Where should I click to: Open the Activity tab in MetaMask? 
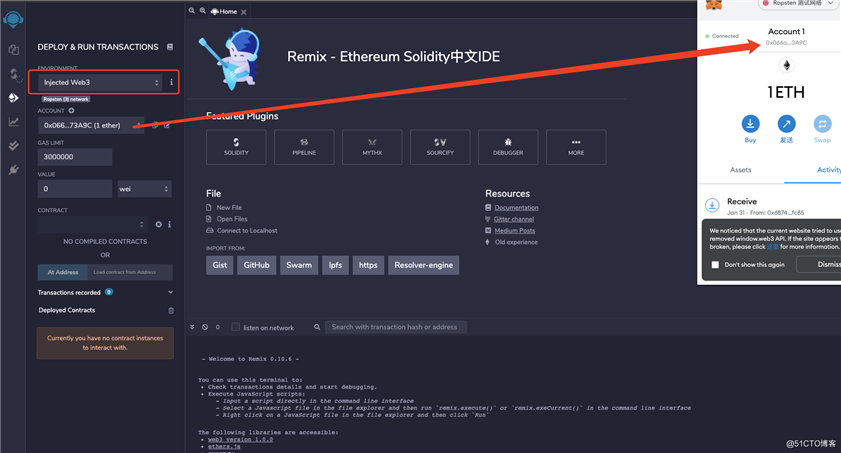(x=828, y=170)
